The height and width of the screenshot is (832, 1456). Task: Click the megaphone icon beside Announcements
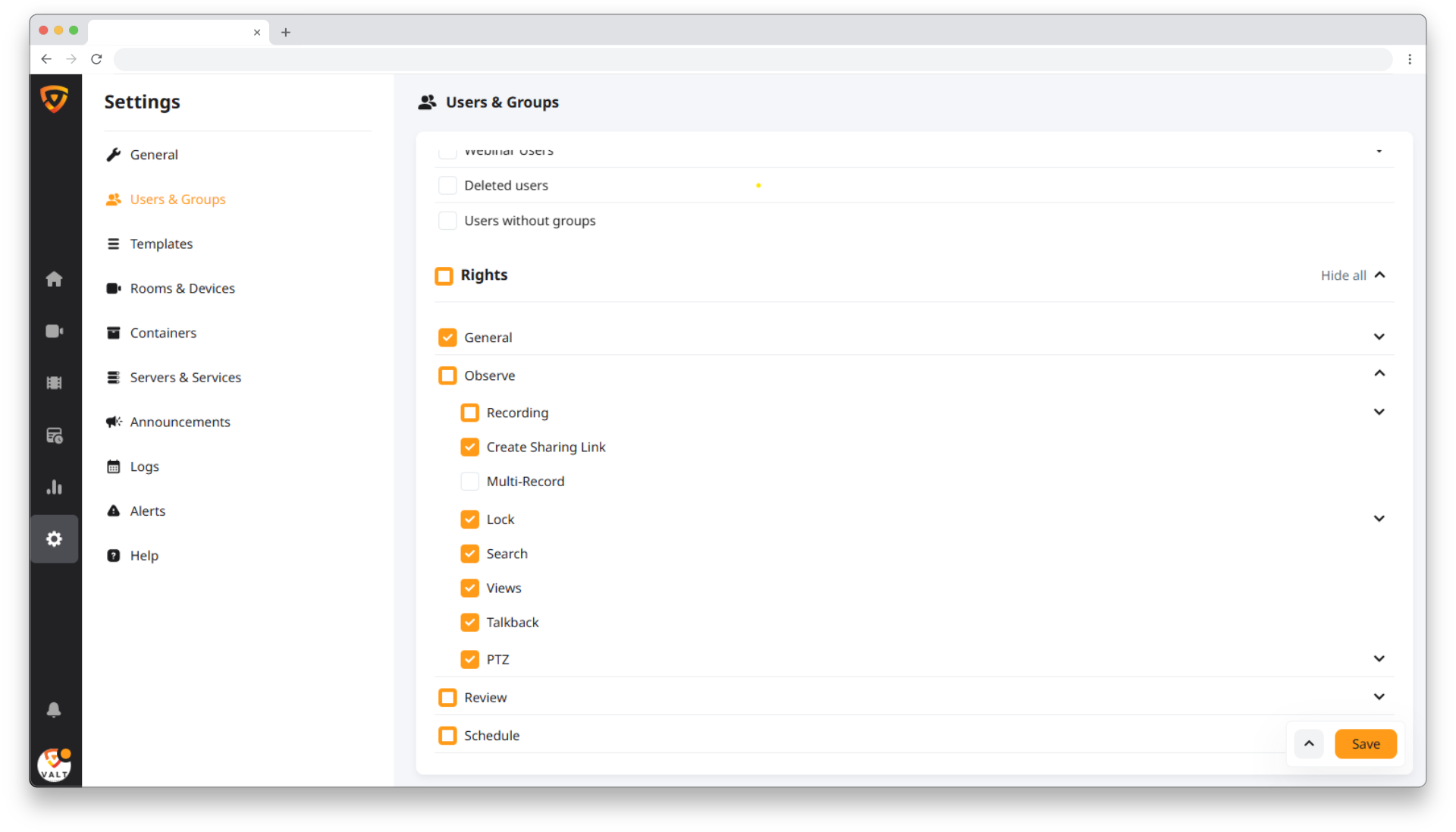(x=114, y=422)
